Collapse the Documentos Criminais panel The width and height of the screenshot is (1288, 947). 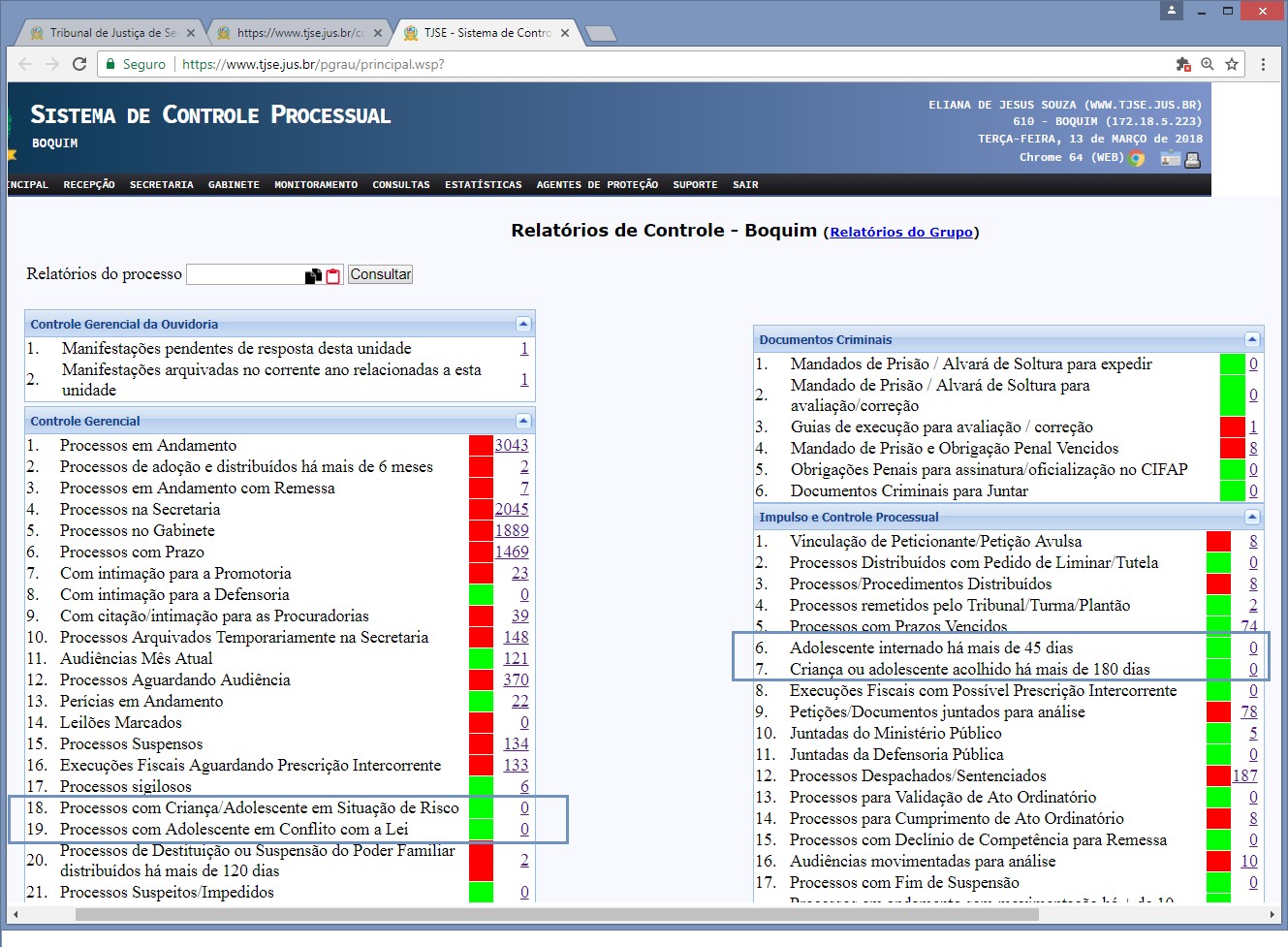pos(1252,339)
